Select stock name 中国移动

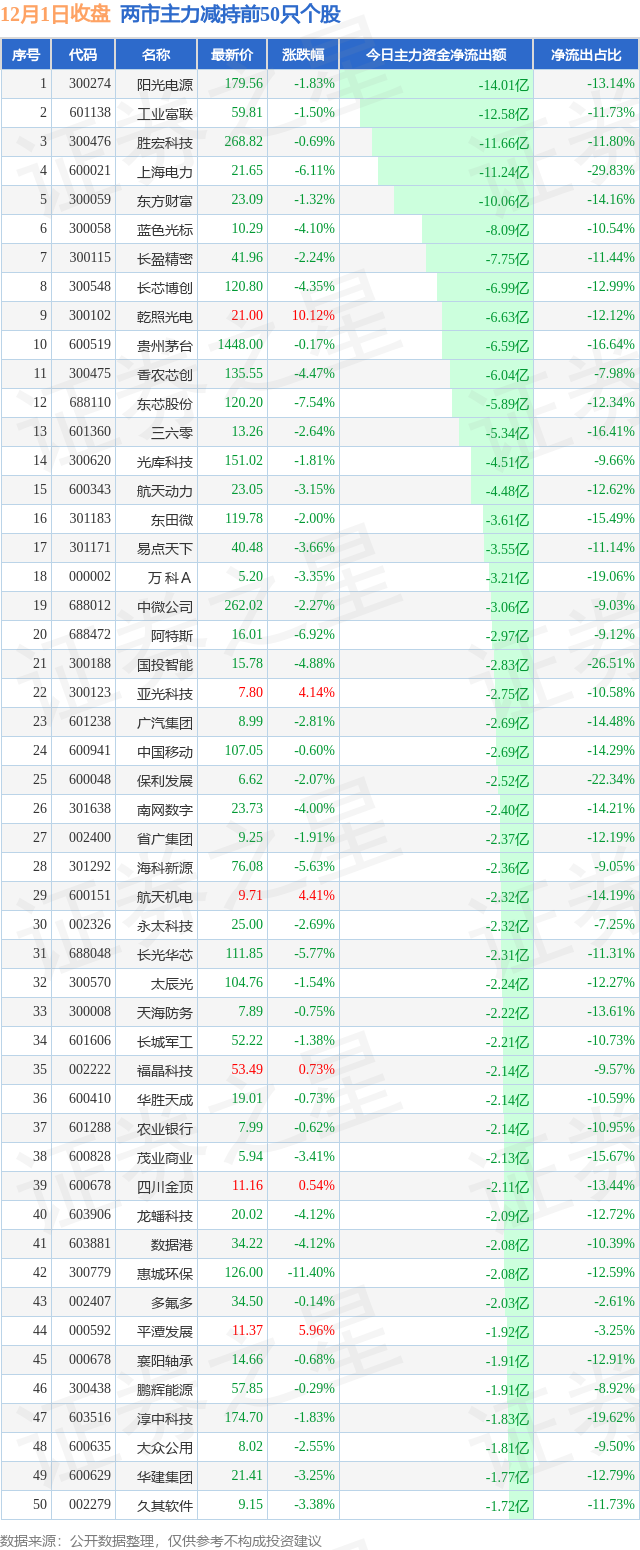(165, 751)
